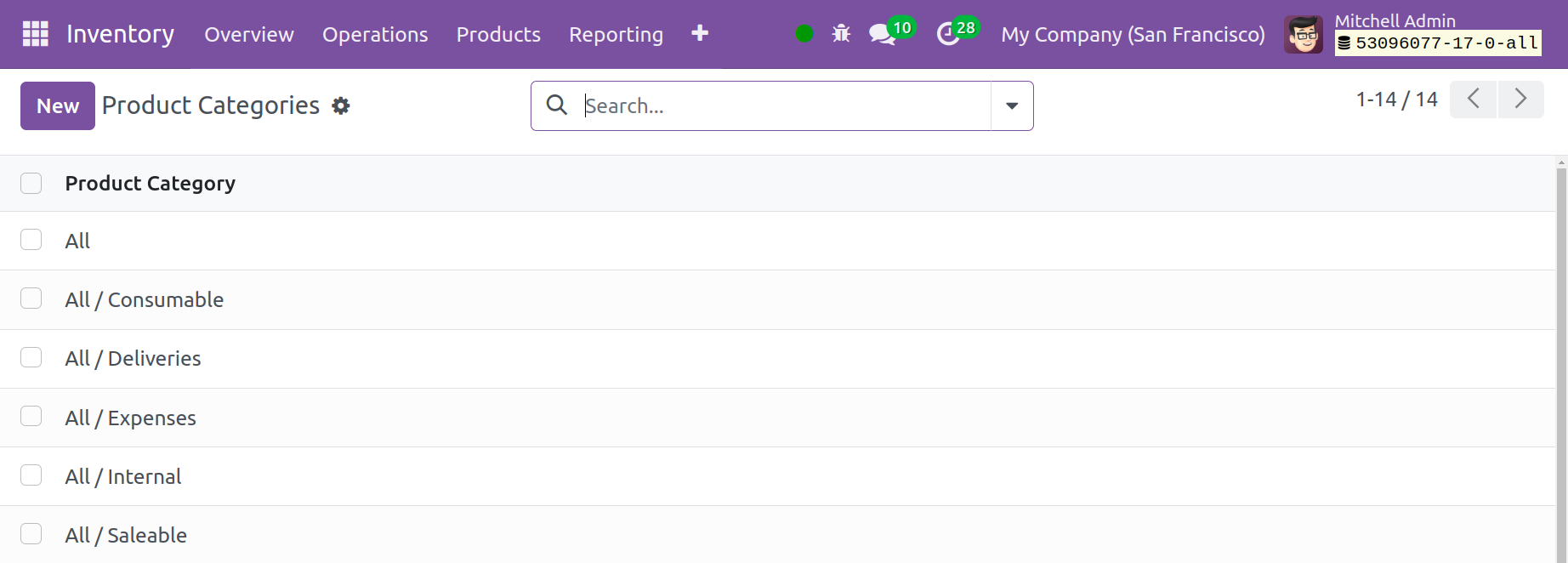Open the conversations chat icon
Viewport: 1568px width, 563px height.
[882, 34]
